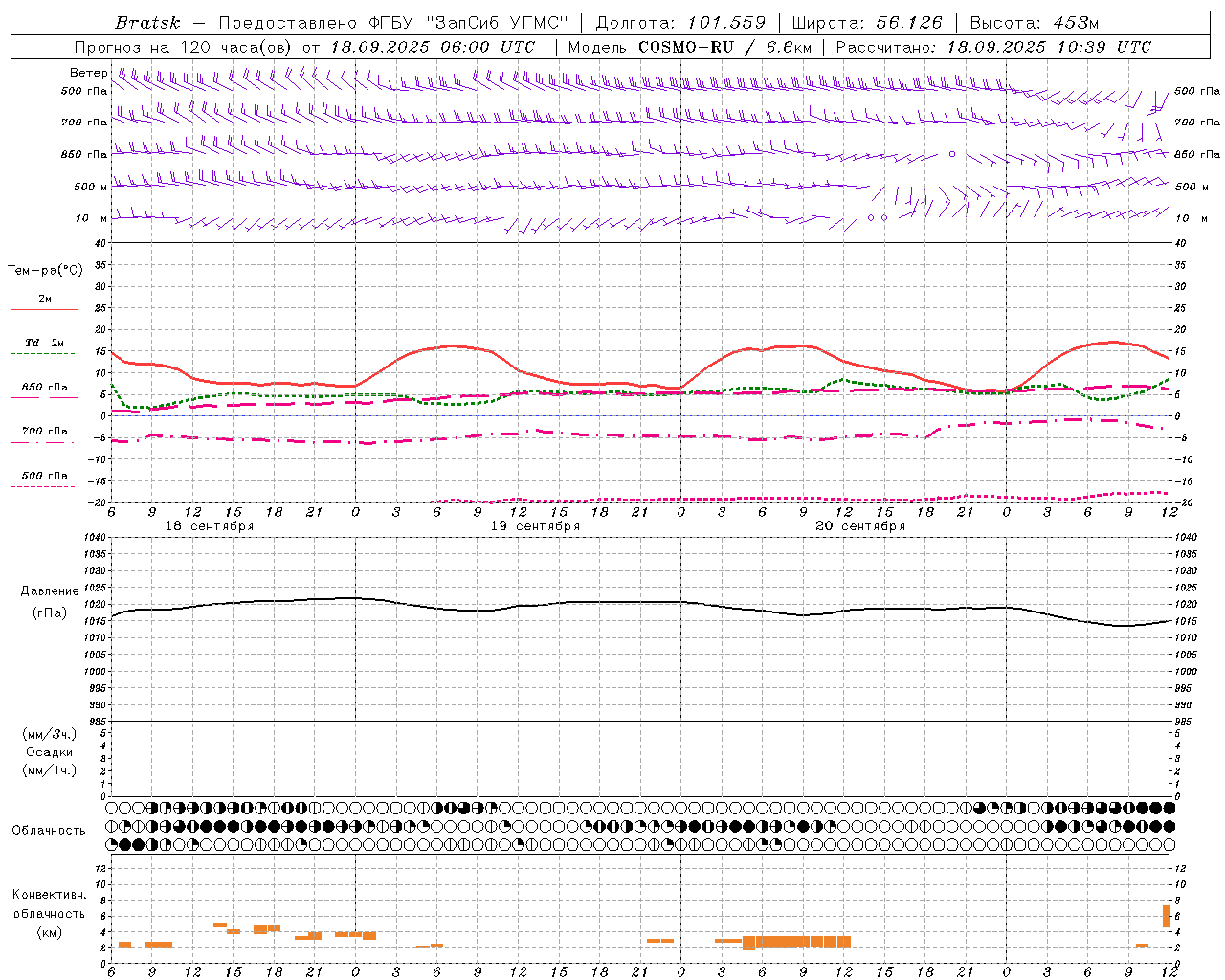Click the (гПа) unit under Давление

point(50,612)
